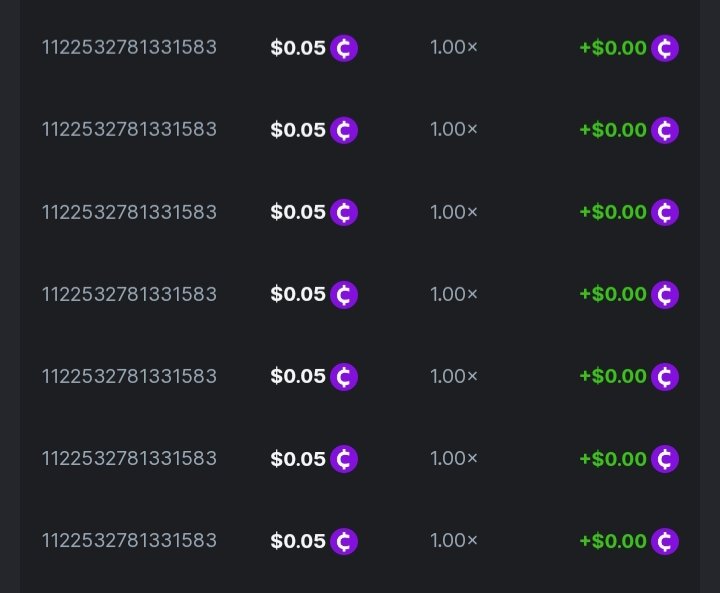Screen dimensions: 720x593
Task: Click the green +$0.00 profit in the sixth row
Action: pos(613,459)
